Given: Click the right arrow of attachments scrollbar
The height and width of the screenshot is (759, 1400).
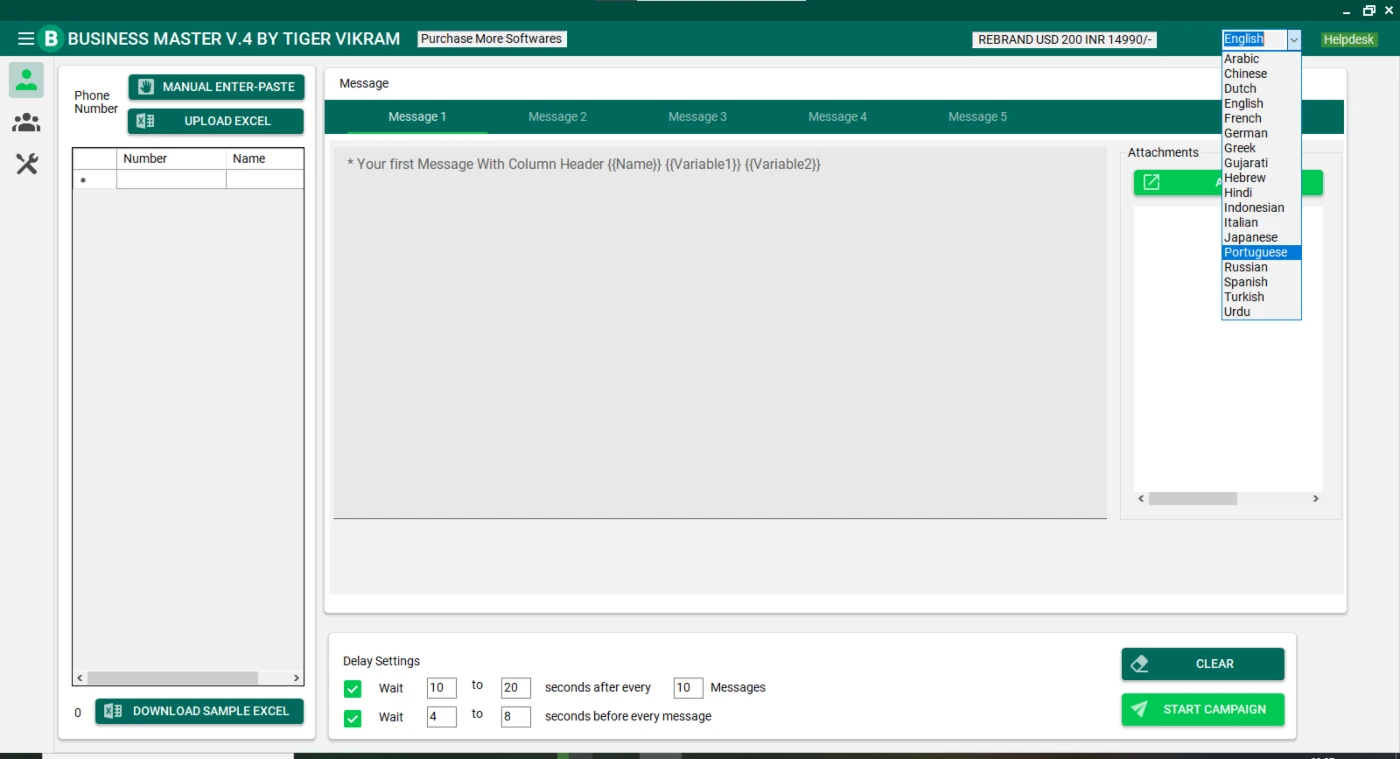Looking at the screenshot, I should click(1316, 498).
